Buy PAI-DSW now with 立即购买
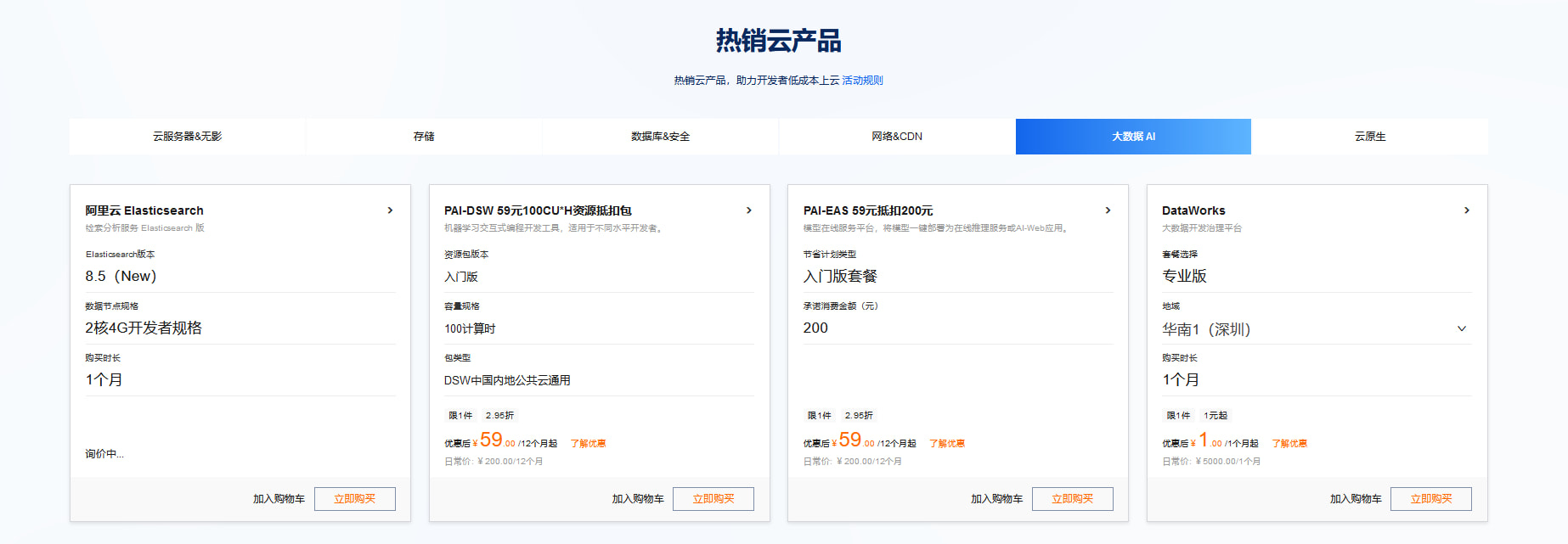 (713, 499)
